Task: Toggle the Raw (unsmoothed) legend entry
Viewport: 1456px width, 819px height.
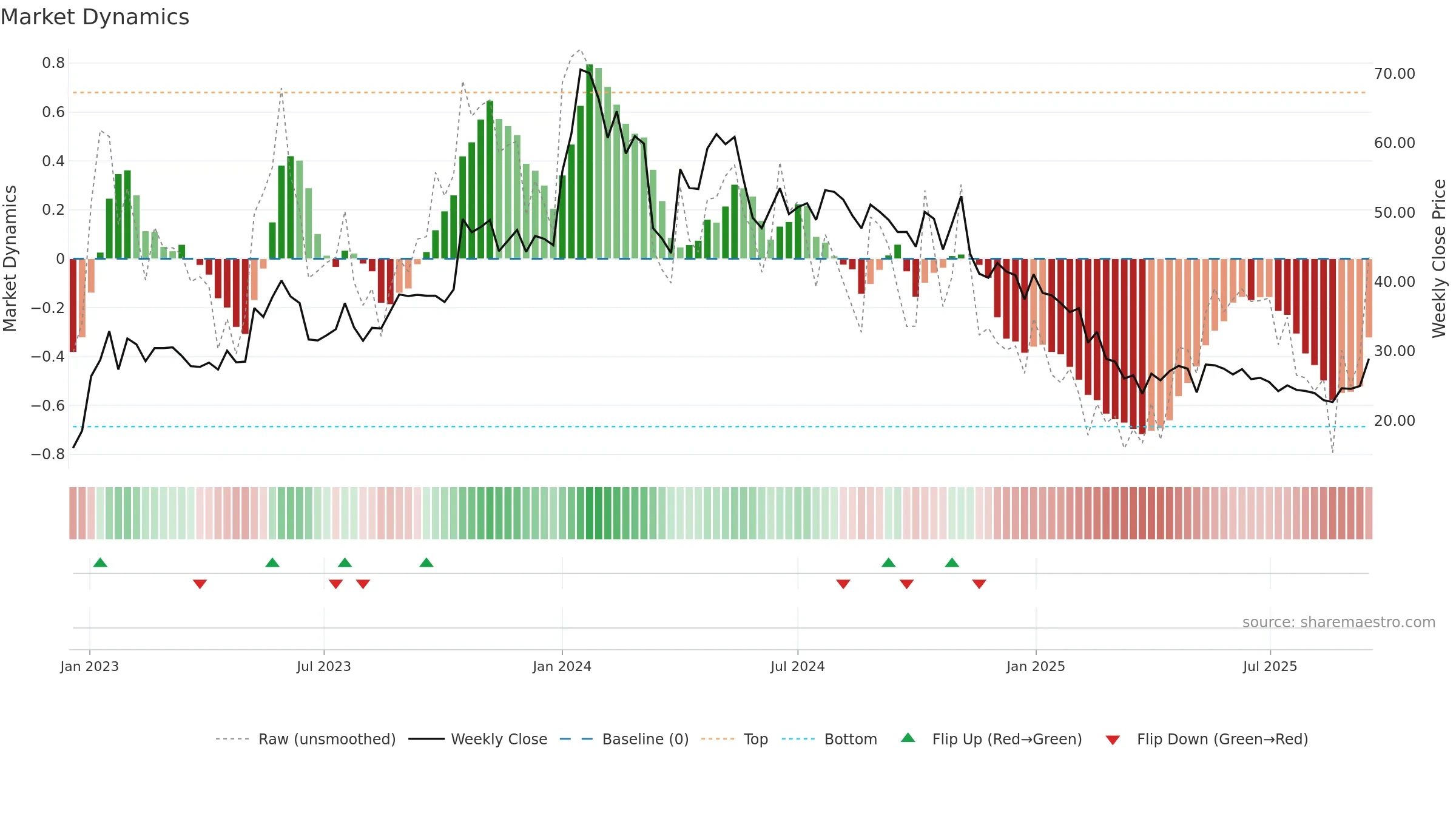Action: pyautogui.click(x=306, y=739)
